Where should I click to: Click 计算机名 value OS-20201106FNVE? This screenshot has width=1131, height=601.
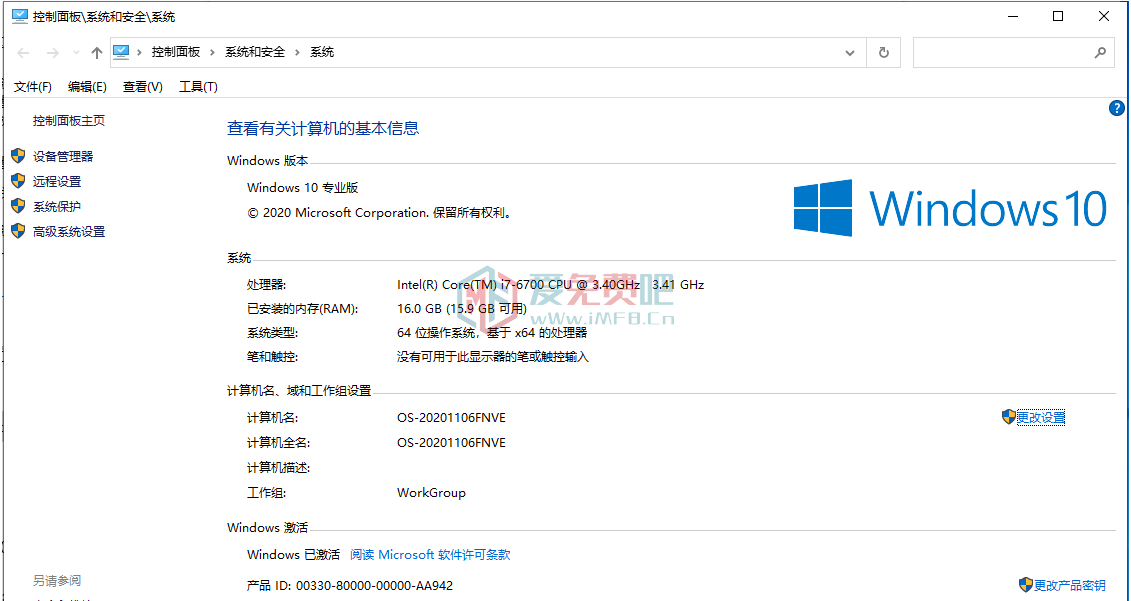452,418
